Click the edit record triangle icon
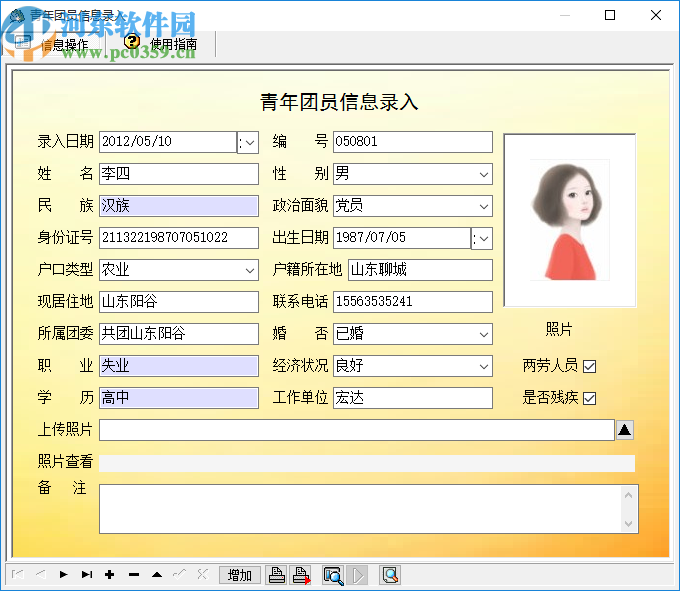The width and height of the screenshot is (680, 591). tap(157, 575)
